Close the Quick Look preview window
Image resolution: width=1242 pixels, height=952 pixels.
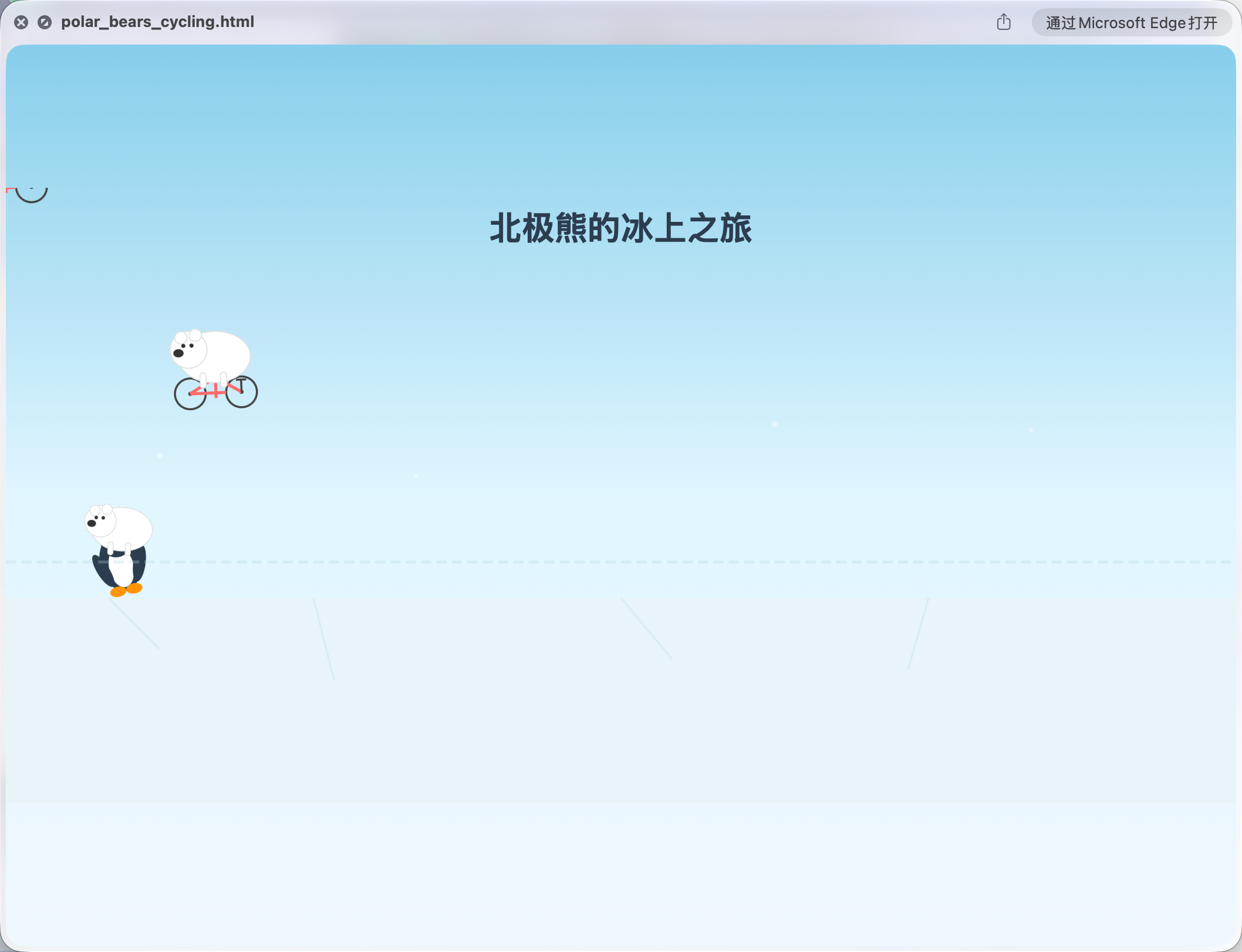pos(21,22)
